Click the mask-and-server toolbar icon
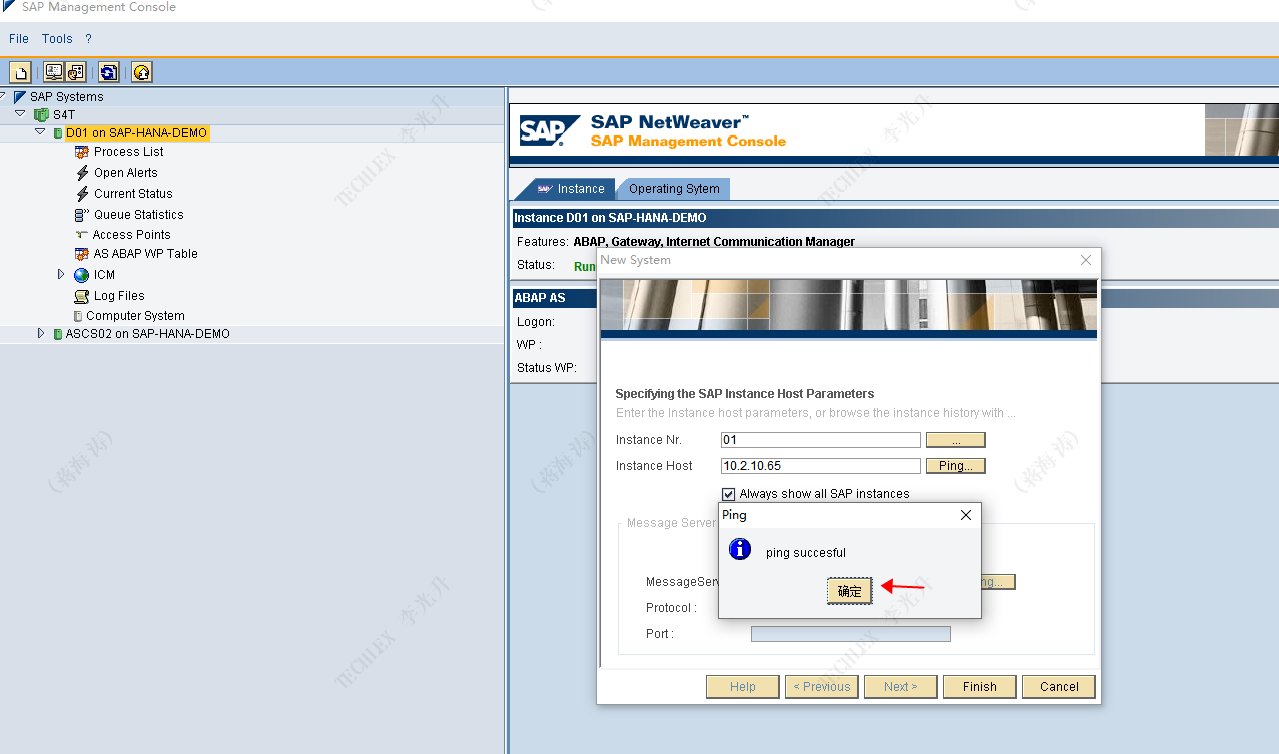The image size is (1279, 754). pos(76,72)
